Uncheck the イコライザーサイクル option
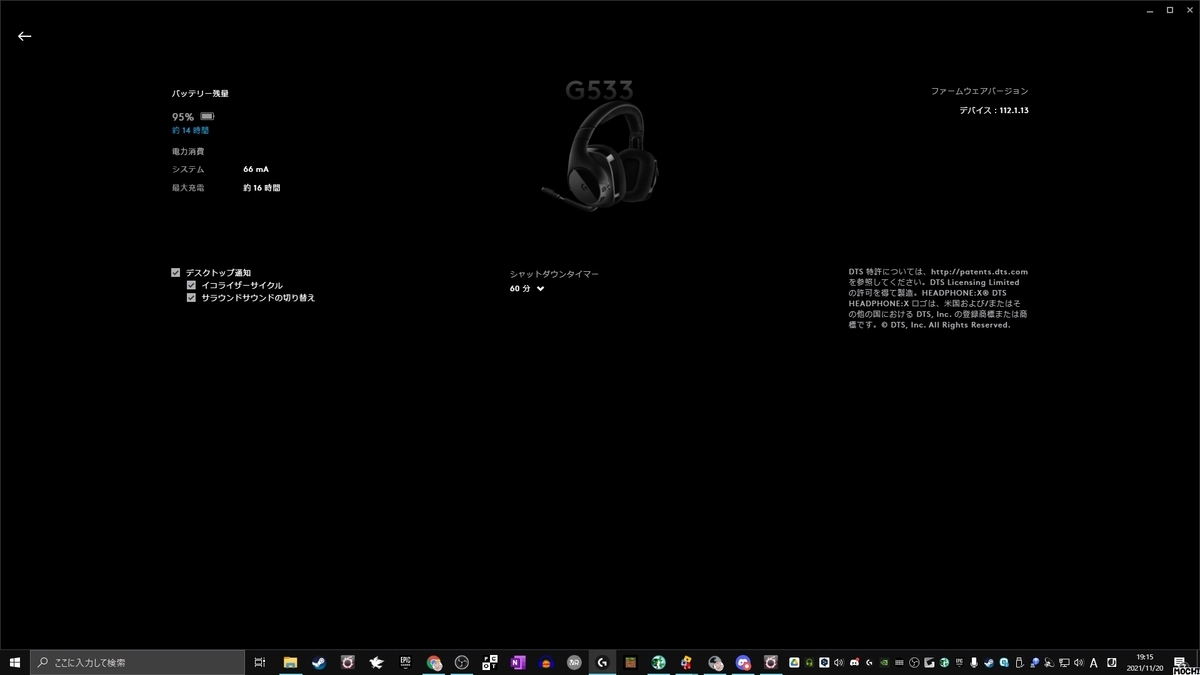1200x675 pixels. point(191,284)
